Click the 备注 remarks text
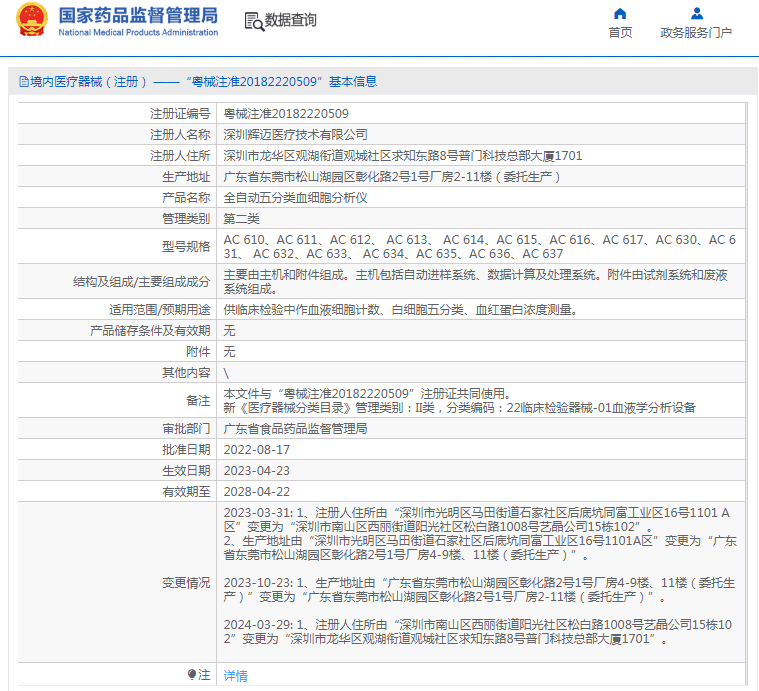This screenshot has height=691, width=759. pyautogui.click(x=459, y=401)
